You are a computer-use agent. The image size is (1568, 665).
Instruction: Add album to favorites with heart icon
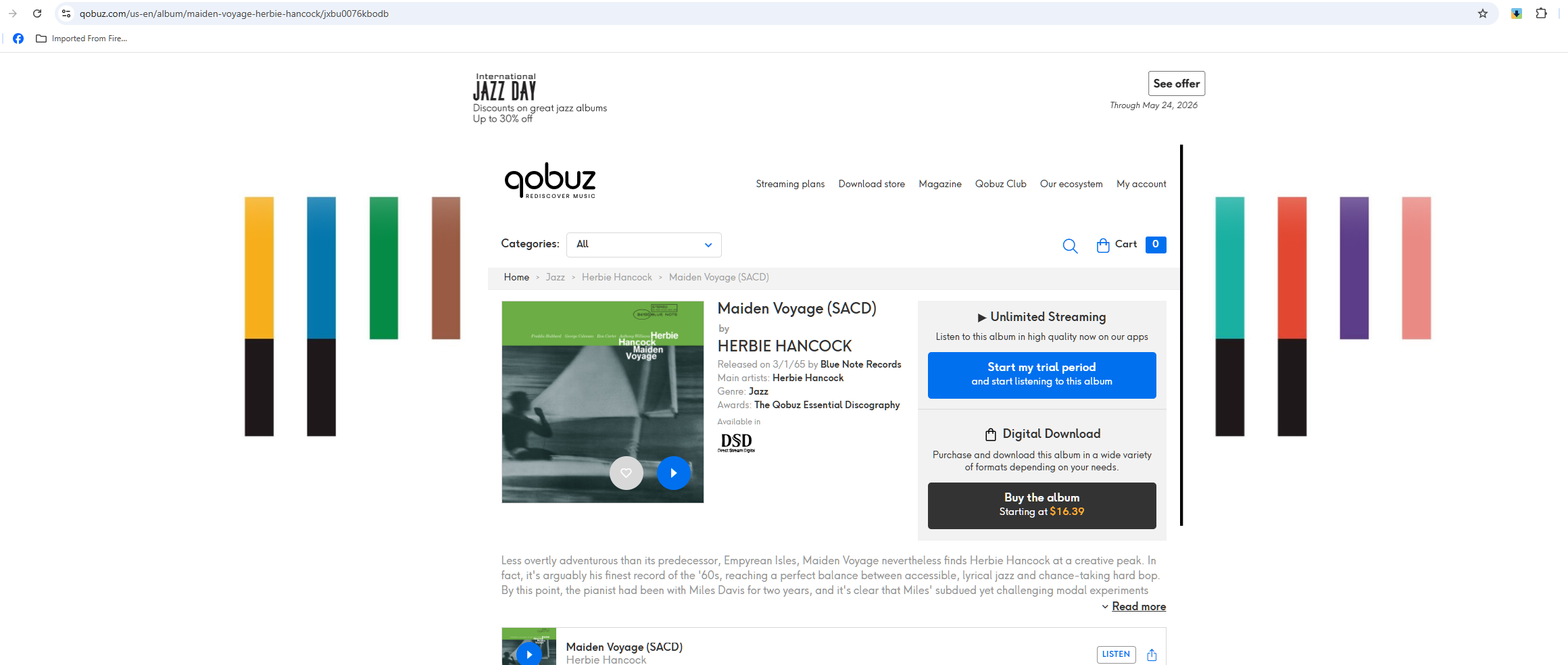tap(627, 473)
